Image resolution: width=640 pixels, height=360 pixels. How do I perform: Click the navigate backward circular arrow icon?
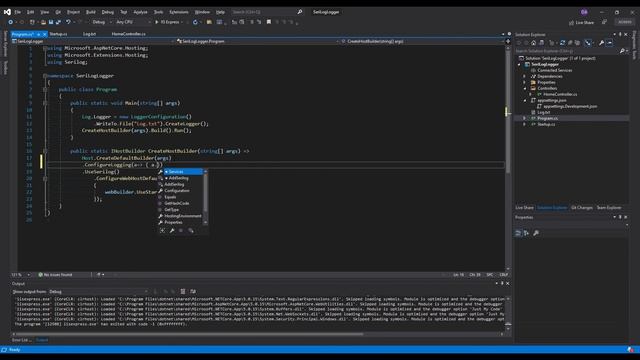[11, 22]
